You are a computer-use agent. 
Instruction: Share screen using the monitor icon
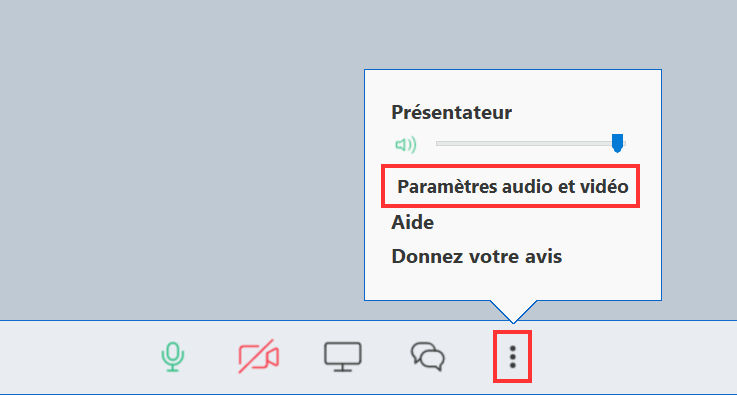coord(343,357)
